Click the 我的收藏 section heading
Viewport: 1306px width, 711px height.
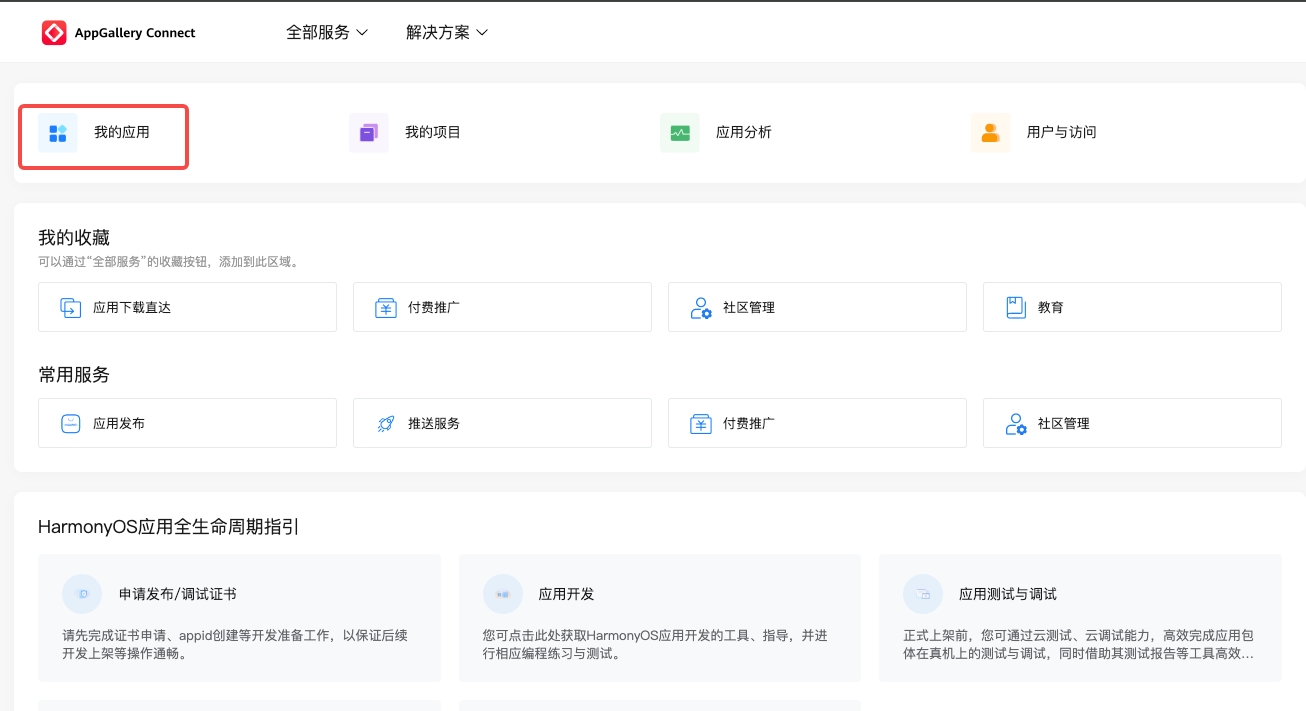tap(74, 238)
